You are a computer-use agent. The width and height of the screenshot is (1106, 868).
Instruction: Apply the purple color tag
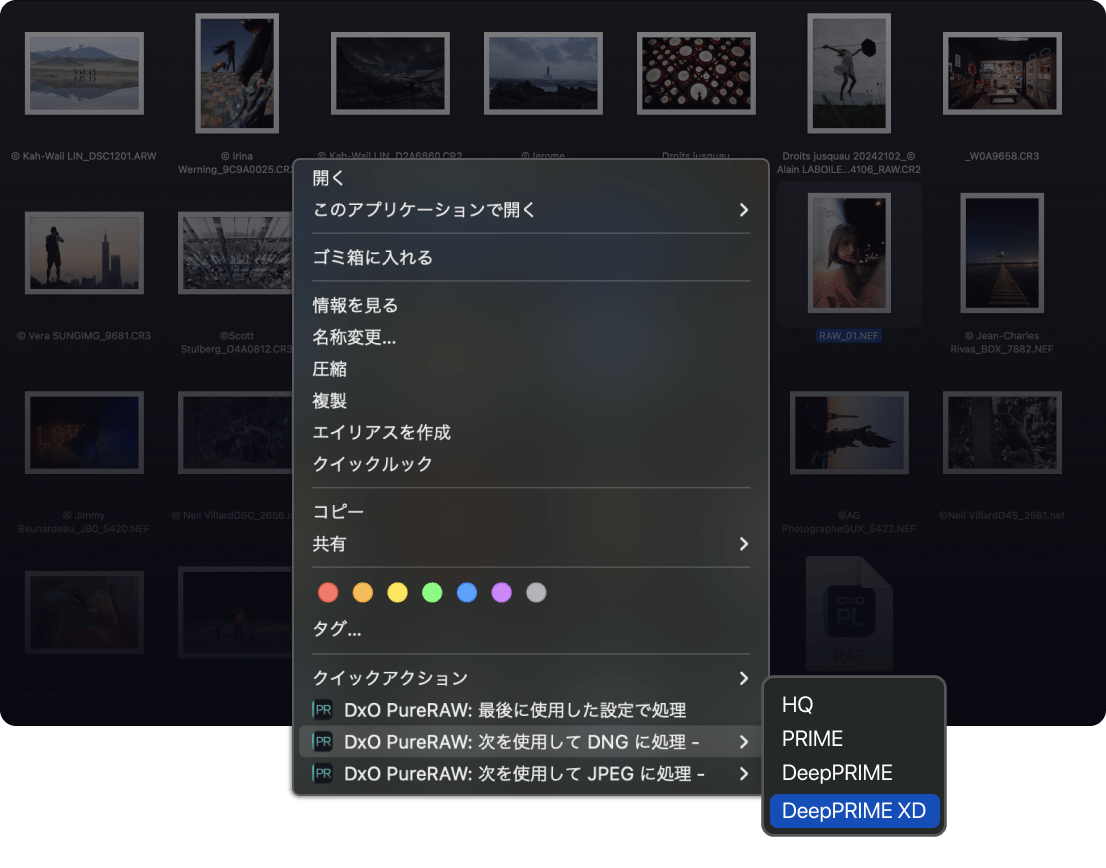click(502, 592)
